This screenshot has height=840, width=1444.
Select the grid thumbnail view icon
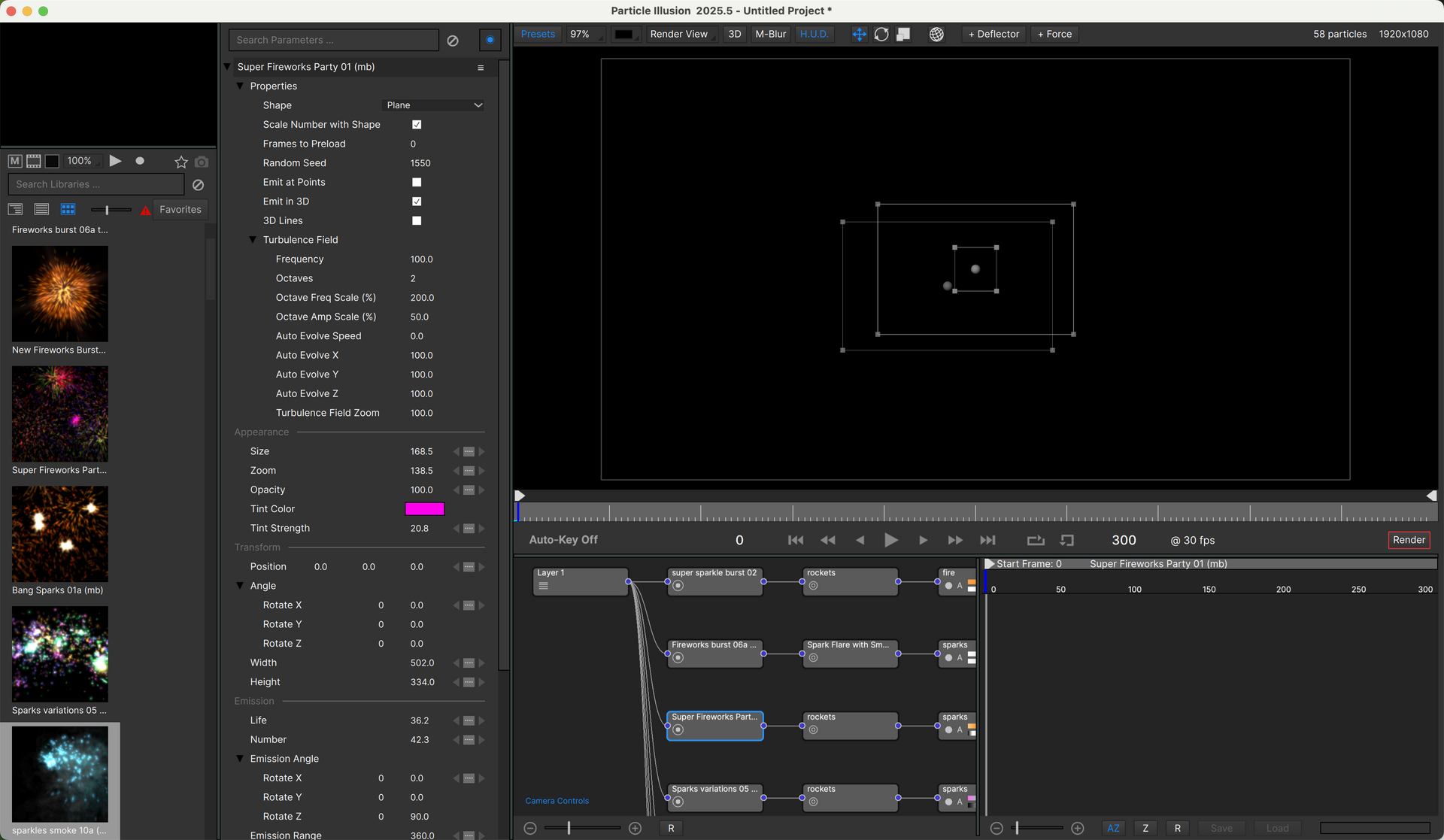(x=68, y=209)
